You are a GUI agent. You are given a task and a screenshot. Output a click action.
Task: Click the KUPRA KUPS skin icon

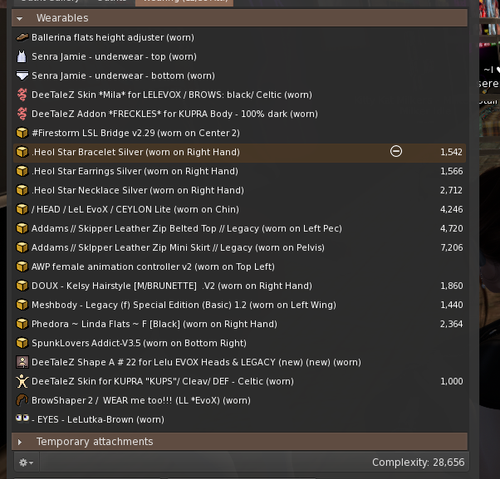[22, 381]
